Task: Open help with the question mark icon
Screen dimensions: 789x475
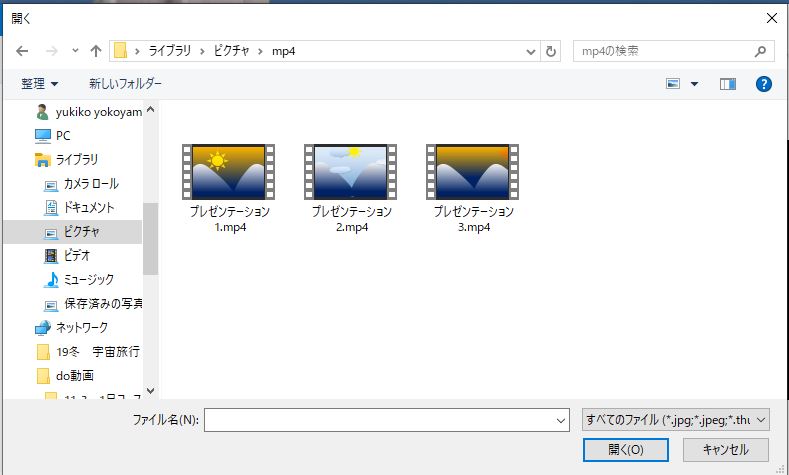Action: pos(763,84)
